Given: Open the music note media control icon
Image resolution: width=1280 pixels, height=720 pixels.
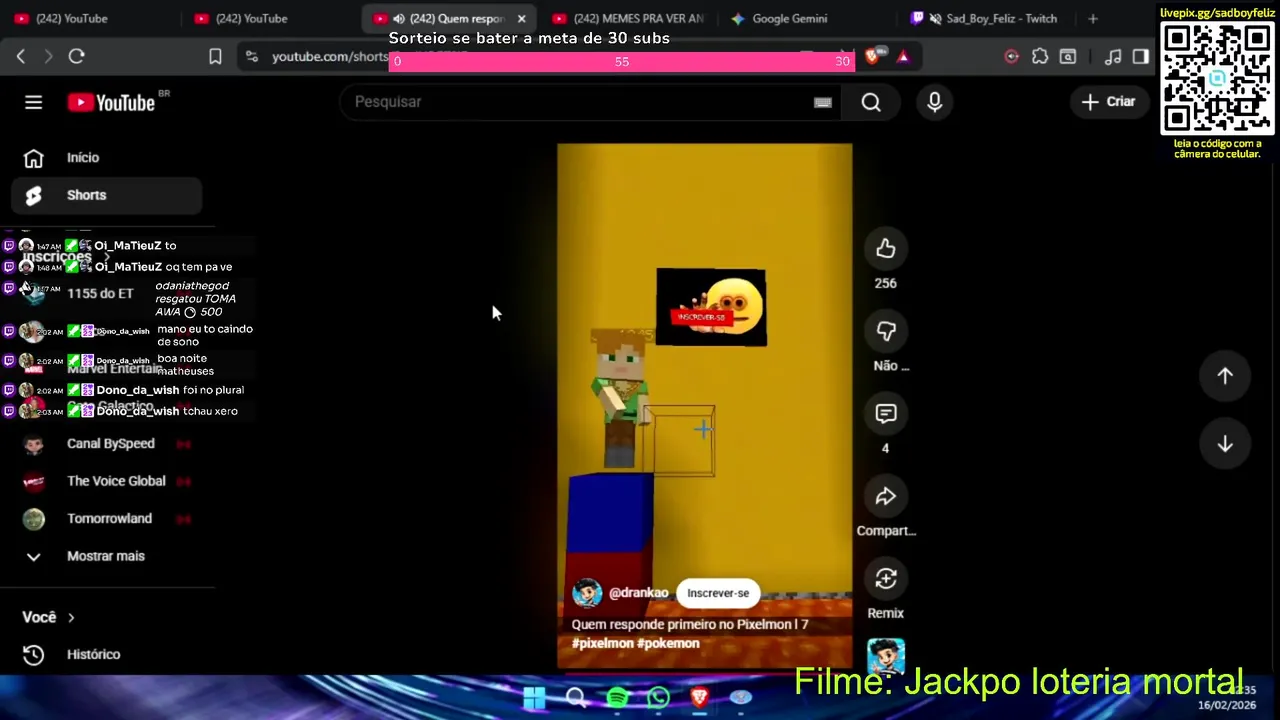Looking at the screenshot, I should tap(1113, 57).
